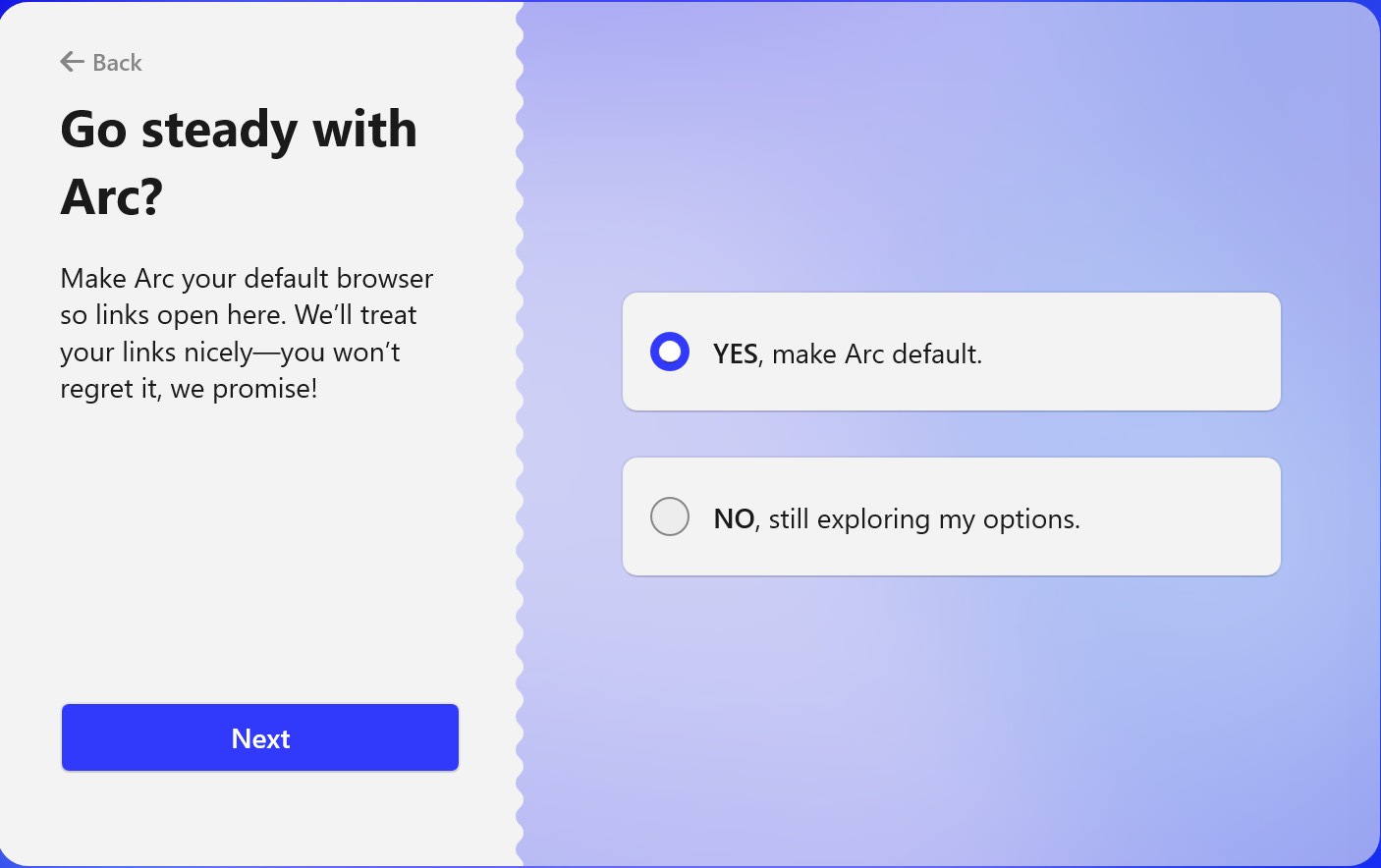
Task: Go back via the Back text link
Action: [117, 63]
